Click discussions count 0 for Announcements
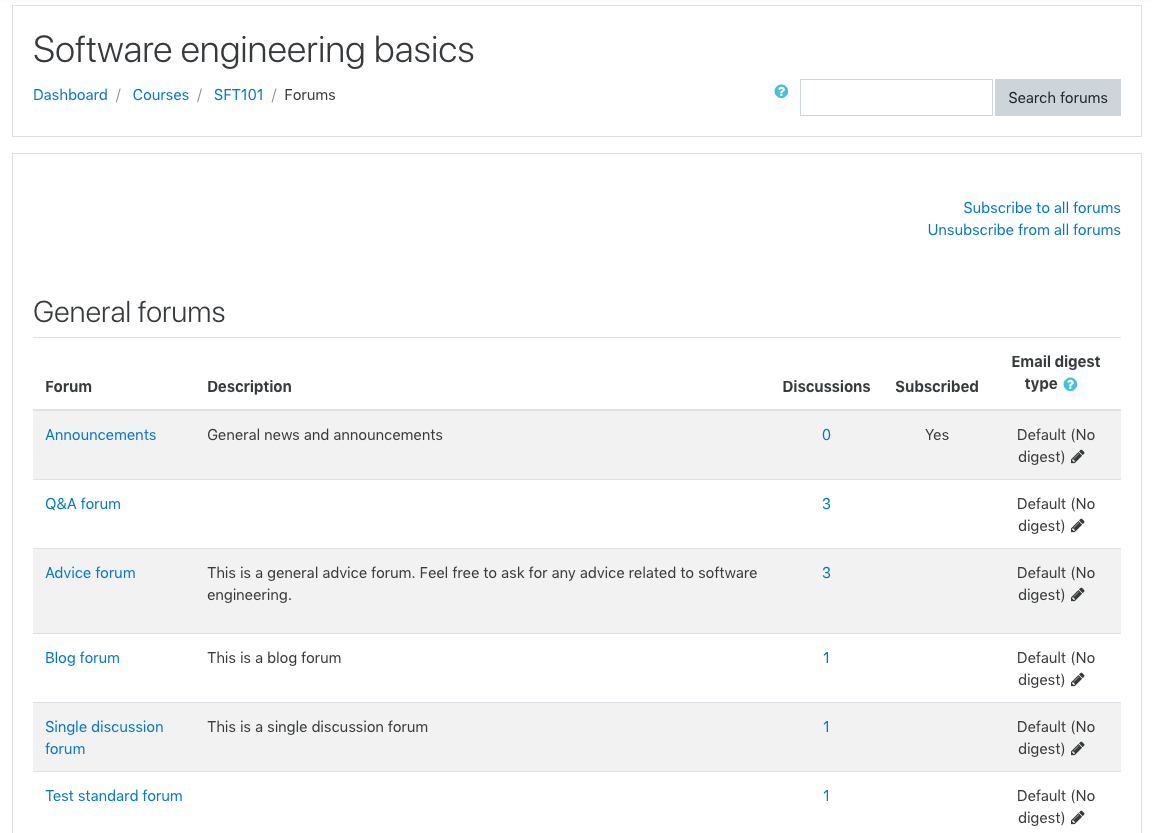 coord(827,435)
